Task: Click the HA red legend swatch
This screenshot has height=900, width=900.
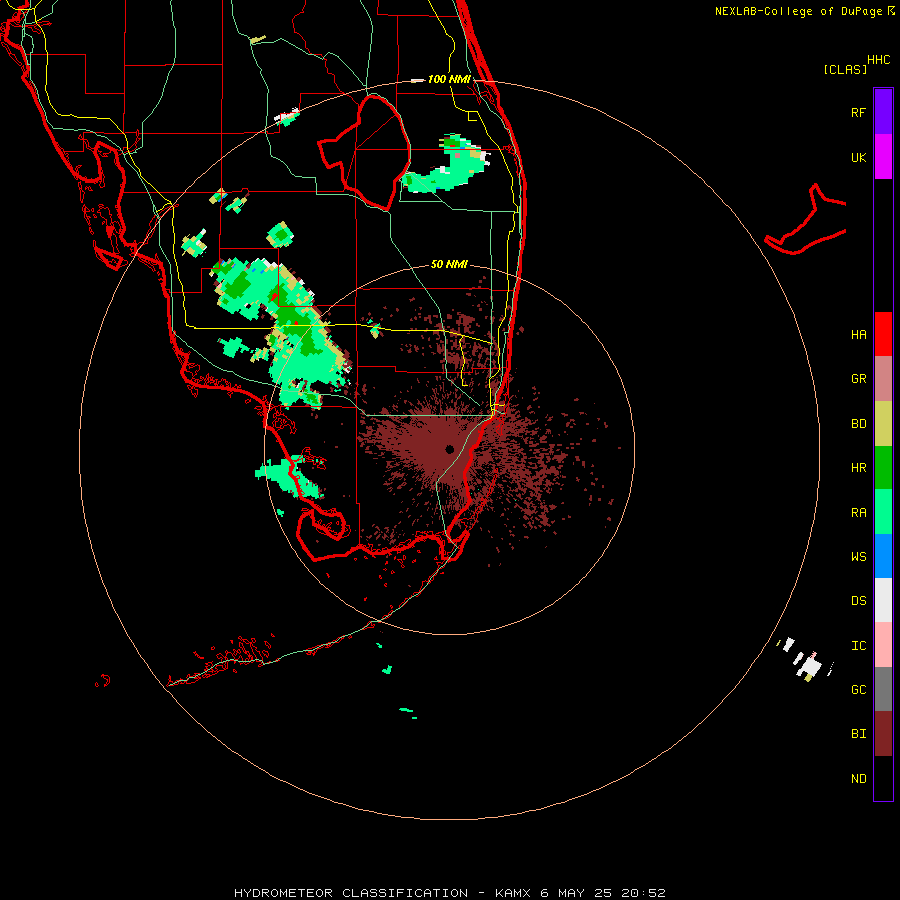Action: click(883, 334)
